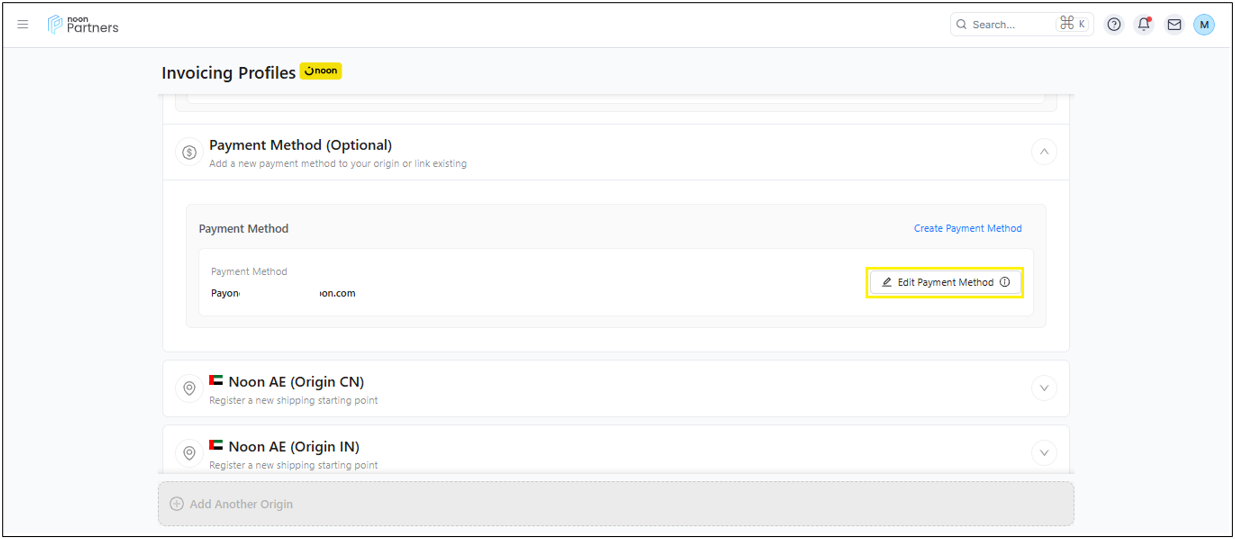Click the noon Partners logo
Screen dimensions: 1235x539
pyautogui.click(x=83, y=25)
